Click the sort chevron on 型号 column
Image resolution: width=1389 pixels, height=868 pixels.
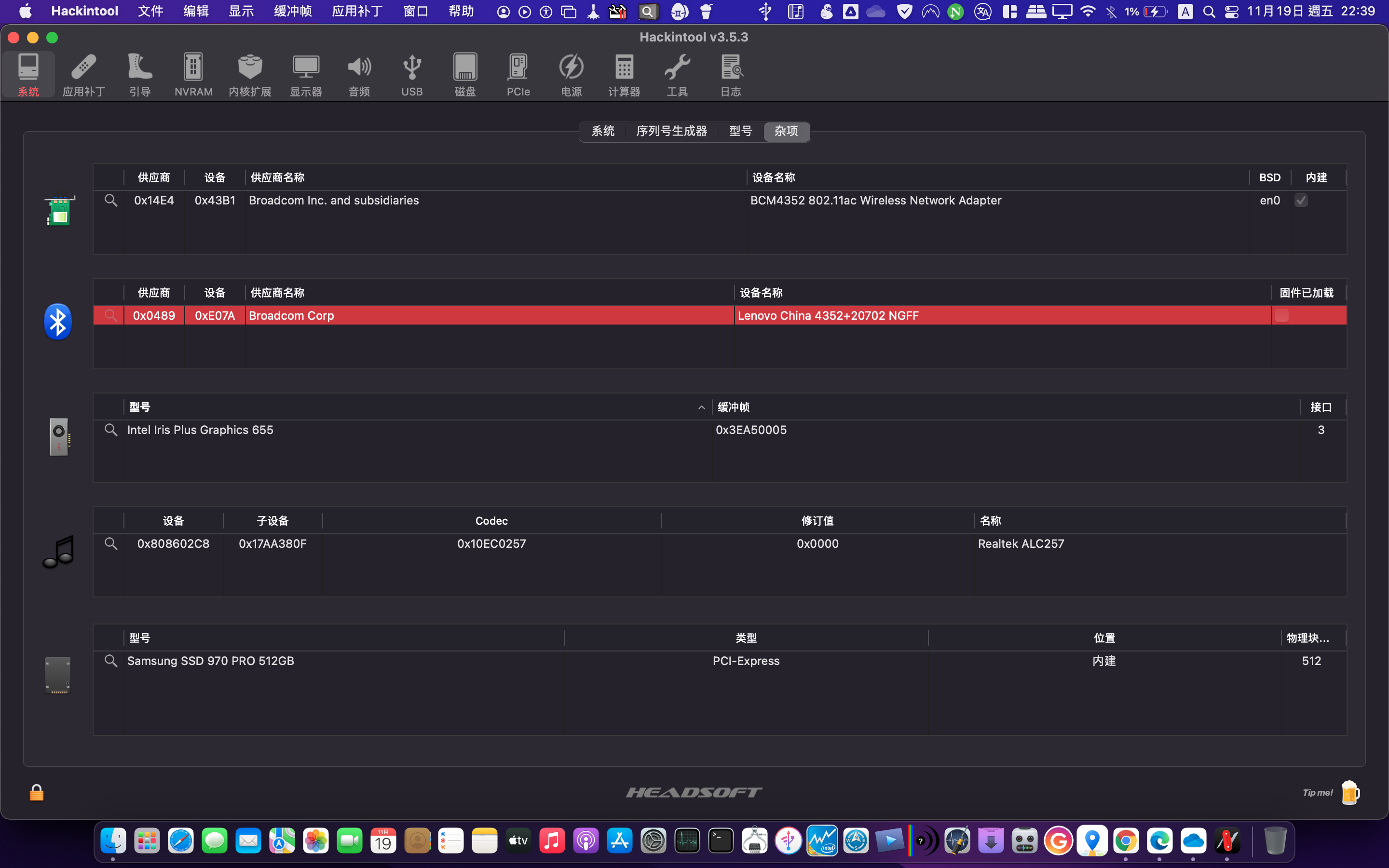pyautogui.click(x=701, y=407)
